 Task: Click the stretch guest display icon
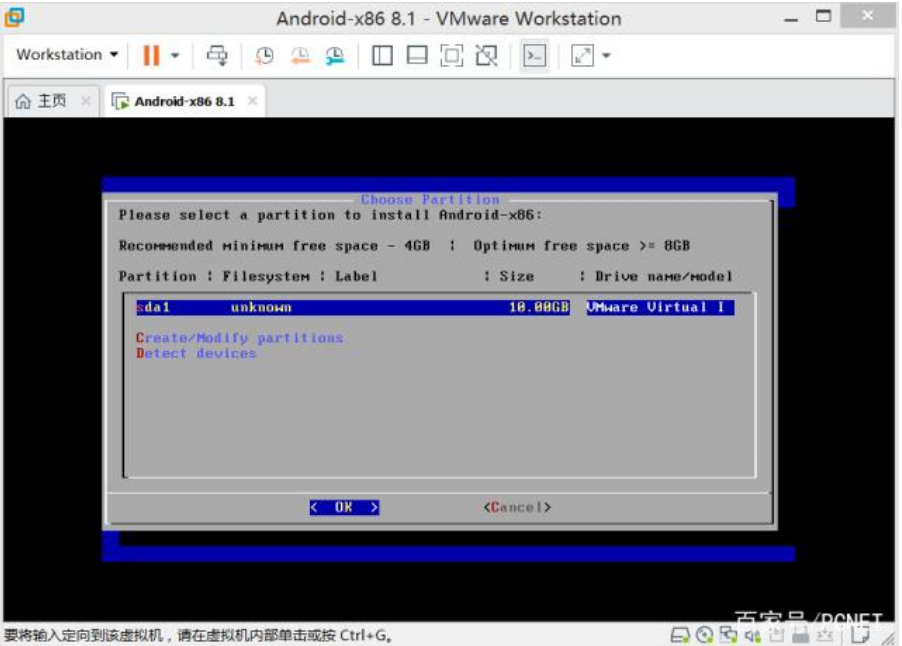[582, 56]
